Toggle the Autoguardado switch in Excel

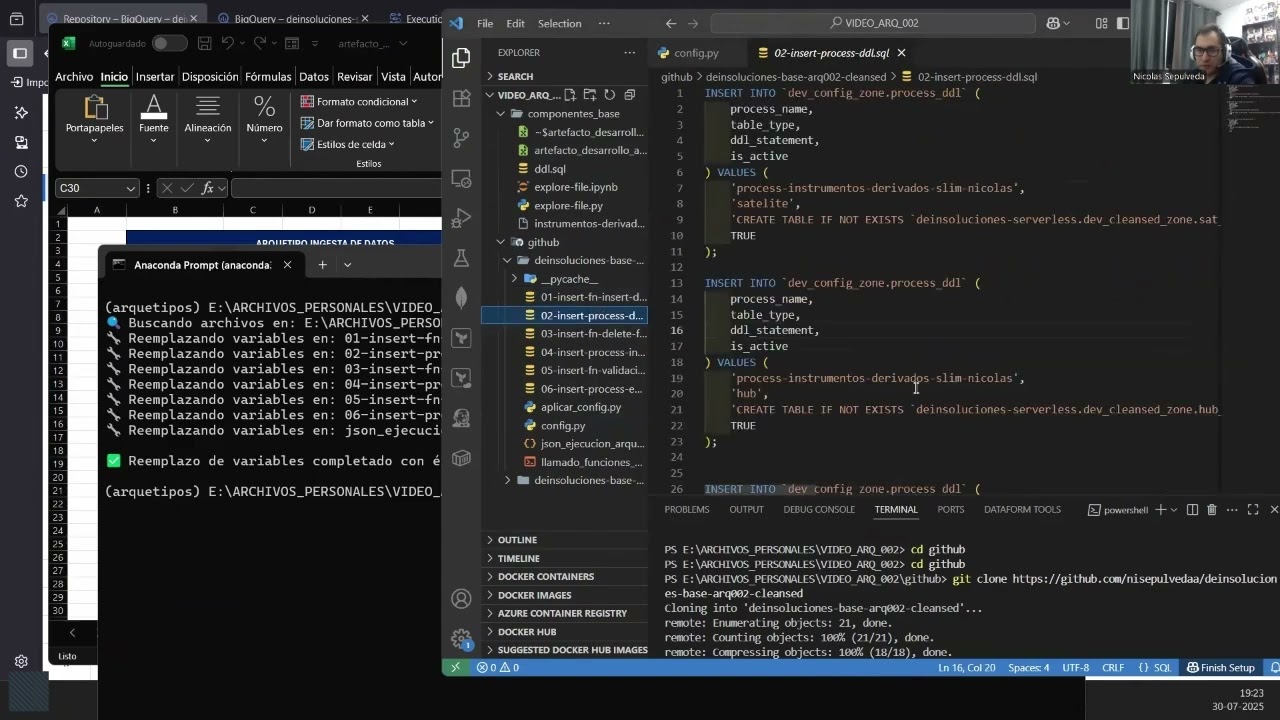tap(169, 43)
